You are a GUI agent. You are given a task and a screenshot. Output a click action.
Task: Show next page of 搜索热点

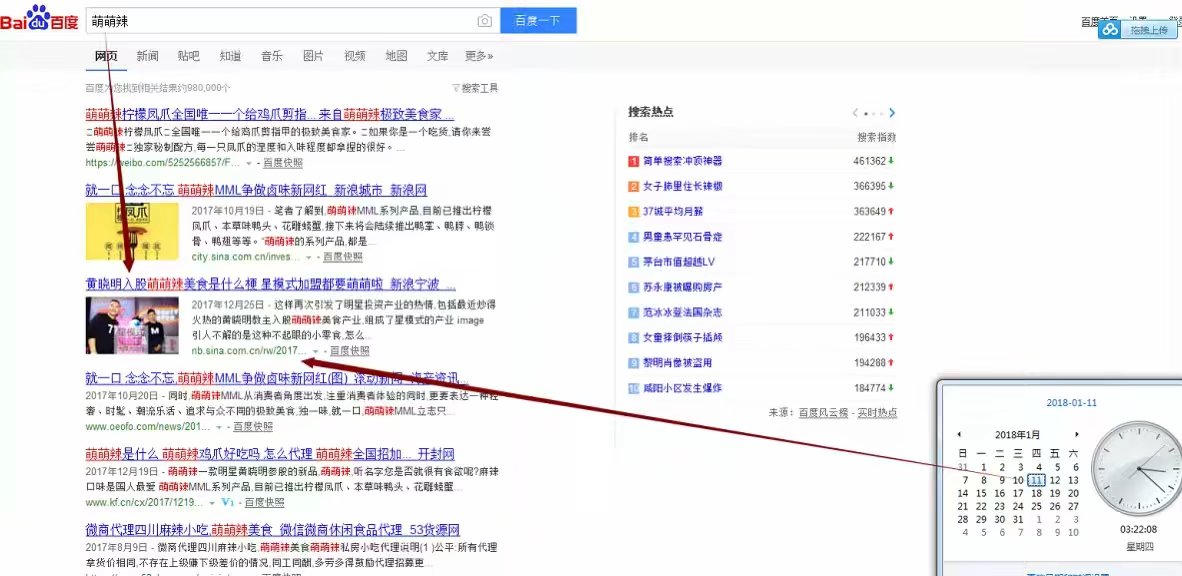[x=892, y=113]
